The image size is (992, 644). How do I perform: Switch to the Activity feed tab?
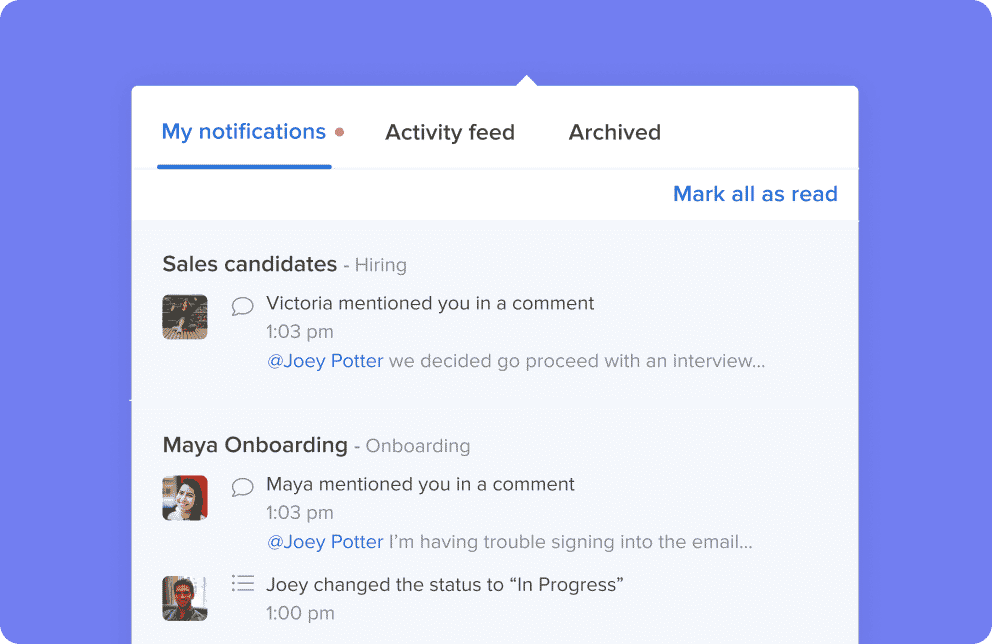click(x=450, y=132)
